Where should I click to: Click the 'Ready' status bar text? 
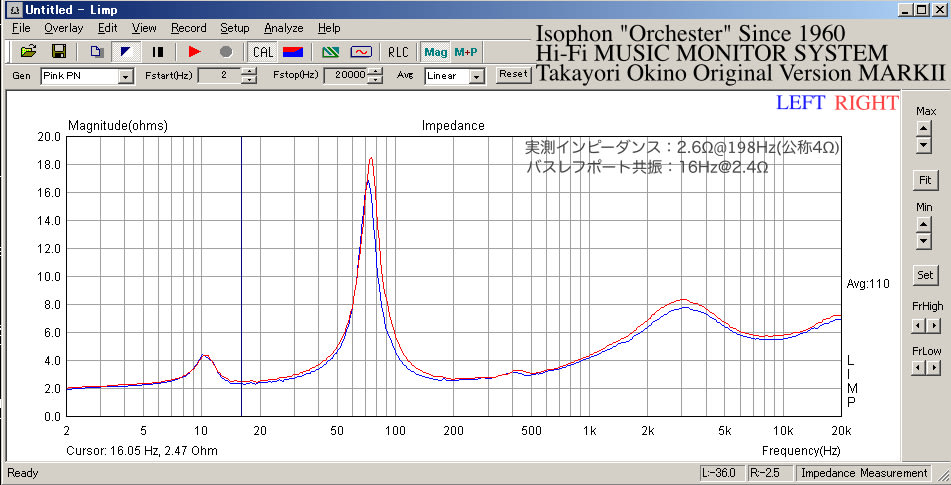(x=22, y=473)
